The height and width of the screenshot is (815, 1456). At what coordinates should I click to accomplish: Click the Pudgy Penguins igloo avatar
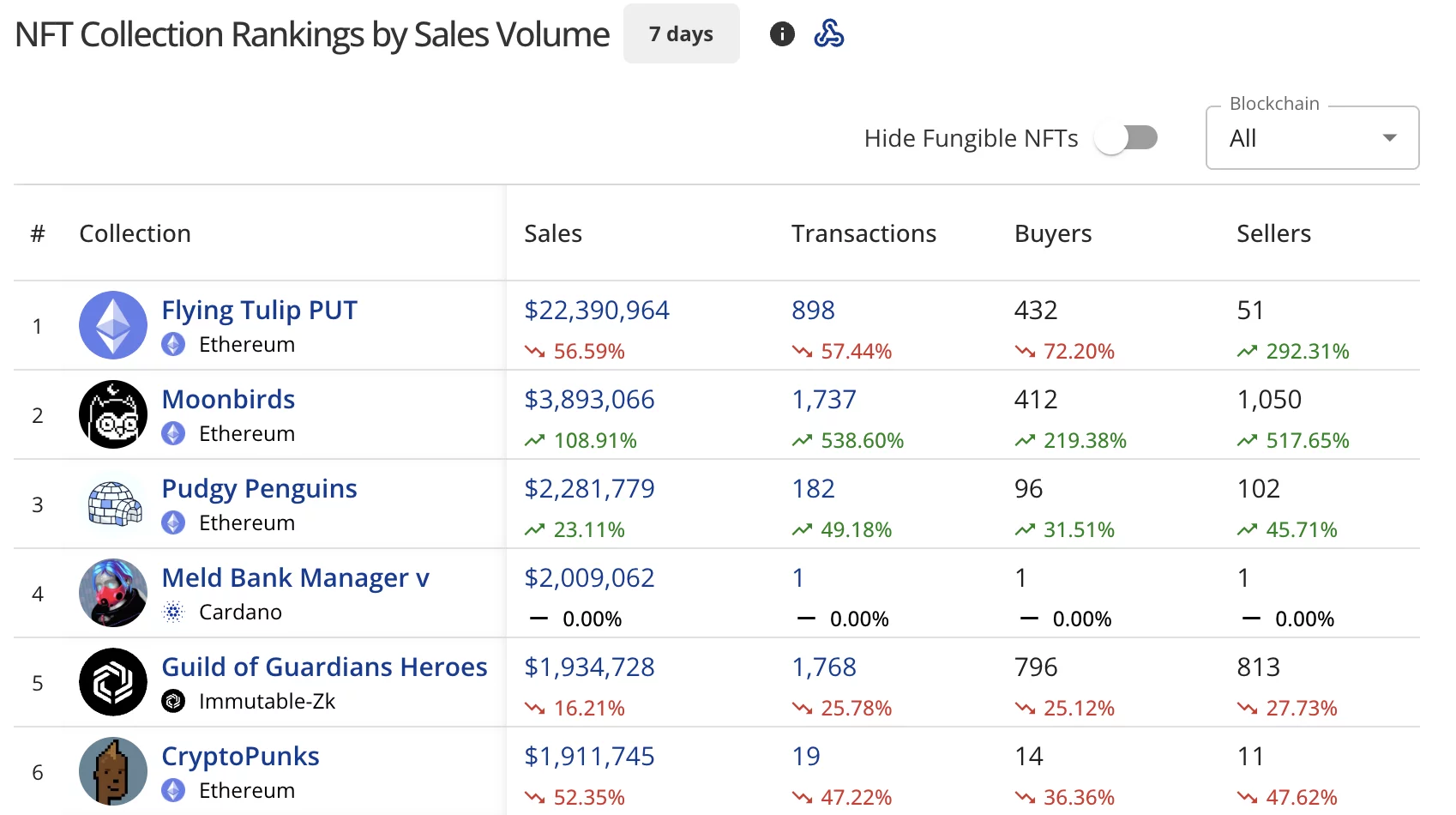coord(112,504)
